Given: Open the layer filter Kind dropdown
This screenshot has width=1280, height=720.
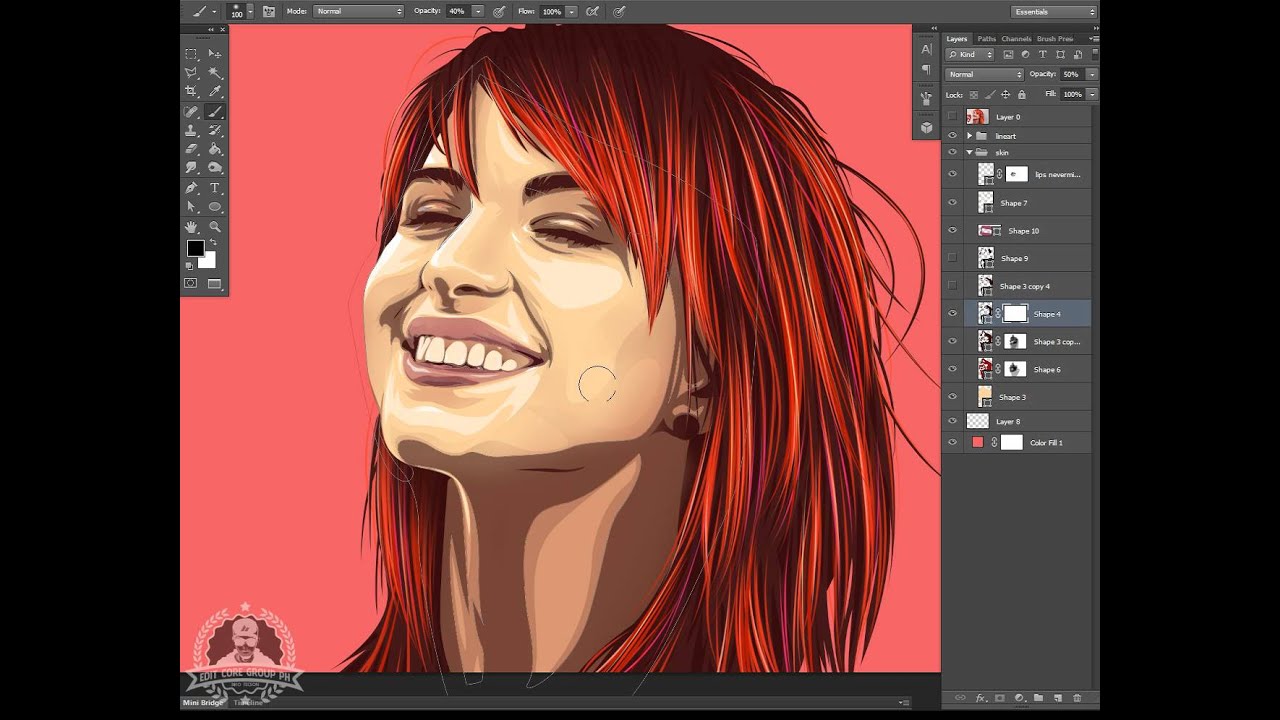Looking at the screenshot, I should (970, 54).
